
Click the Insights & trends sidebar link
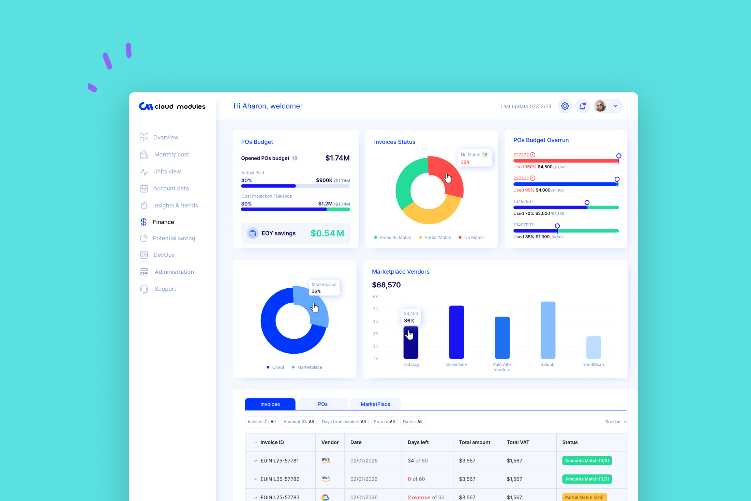(176, 205)
